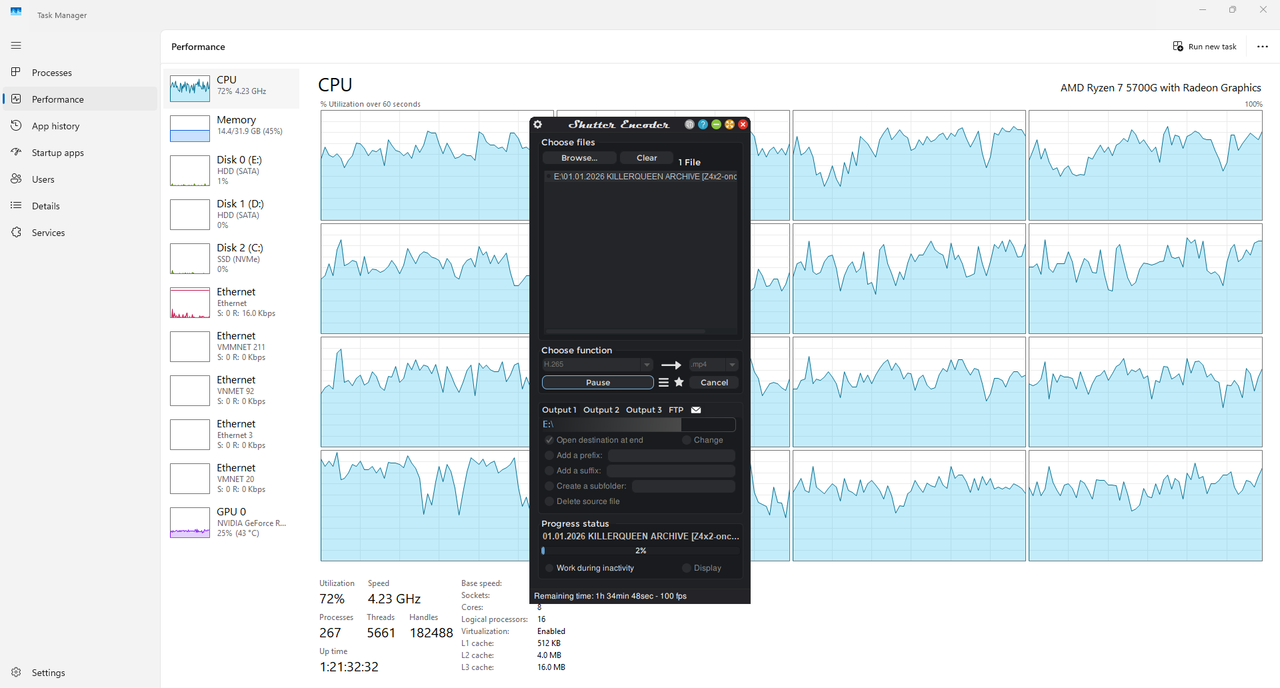Enable Delete source file checkbox

(549, 501)
